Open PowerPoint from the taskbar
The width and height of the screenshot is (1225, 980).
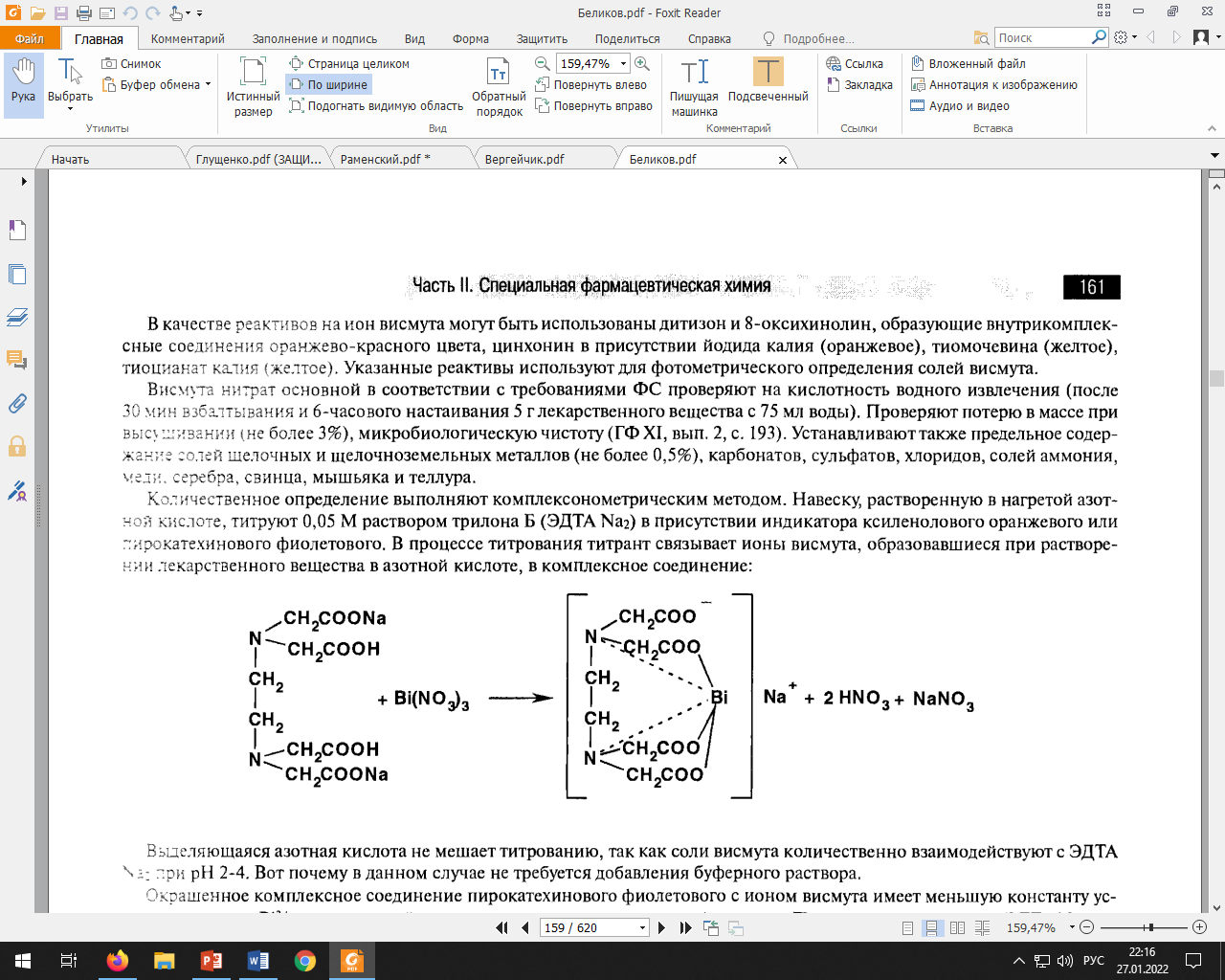tap(212, 961)
